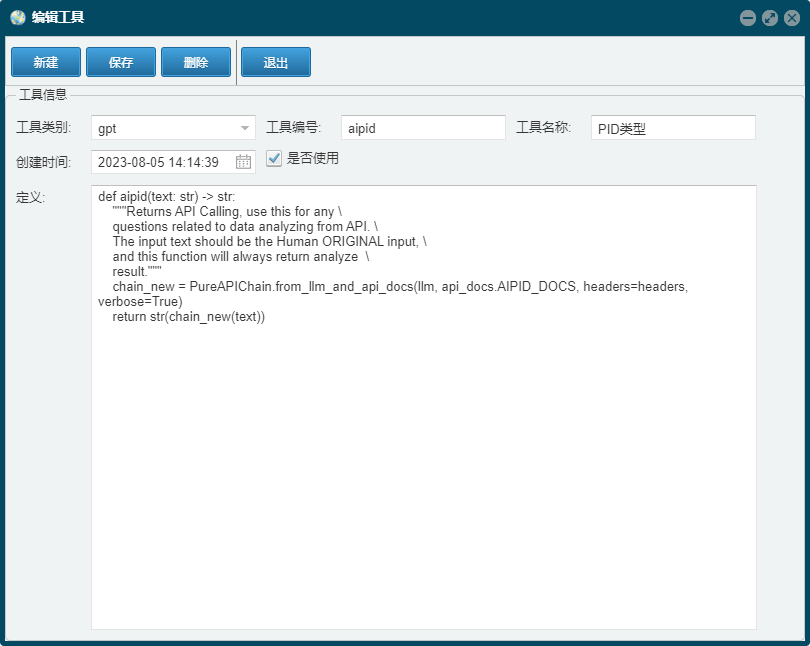This screenshot has width=810, height=646.
Task: Focus the 工具编号 field containing aipid
Action: 423,128
